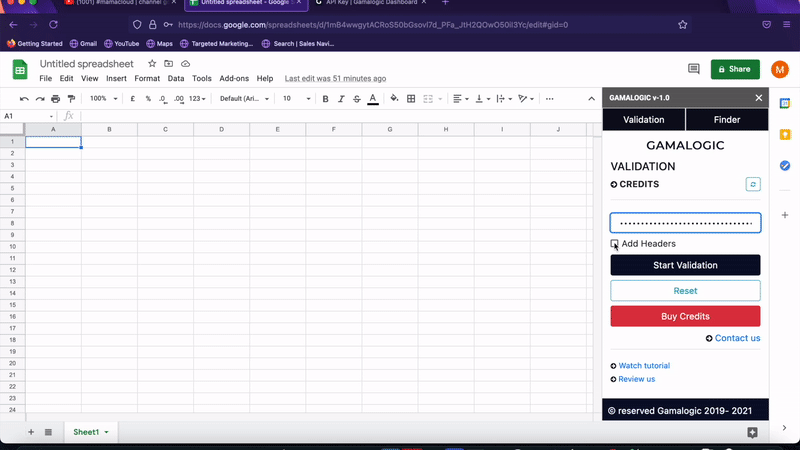Open the File menu
The width and height of the screenshot is (800, 450).
[x=45, y=79]
